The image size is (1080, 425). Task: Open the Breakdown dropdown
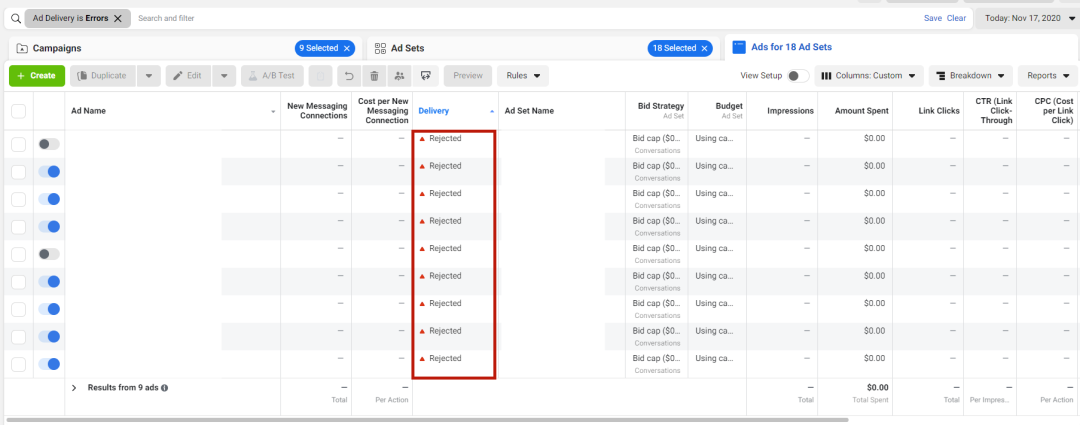coord(970,75)
